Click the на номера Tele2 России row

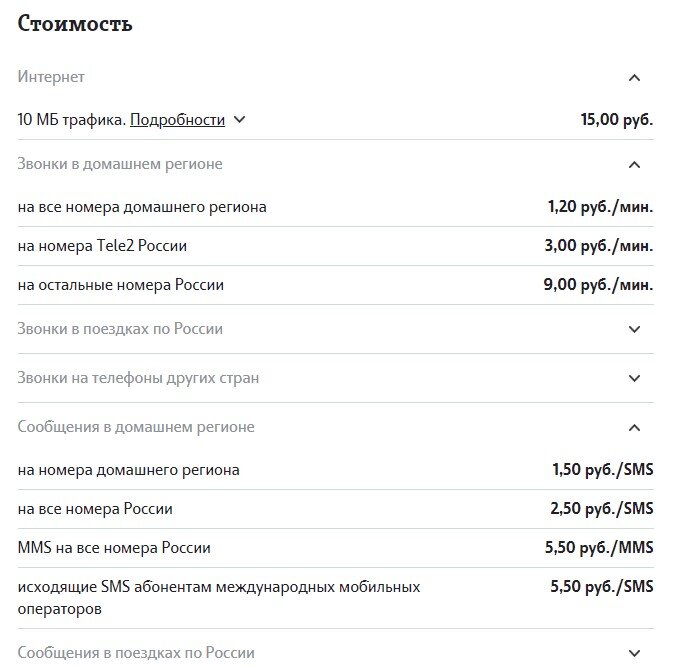(102, 246)
